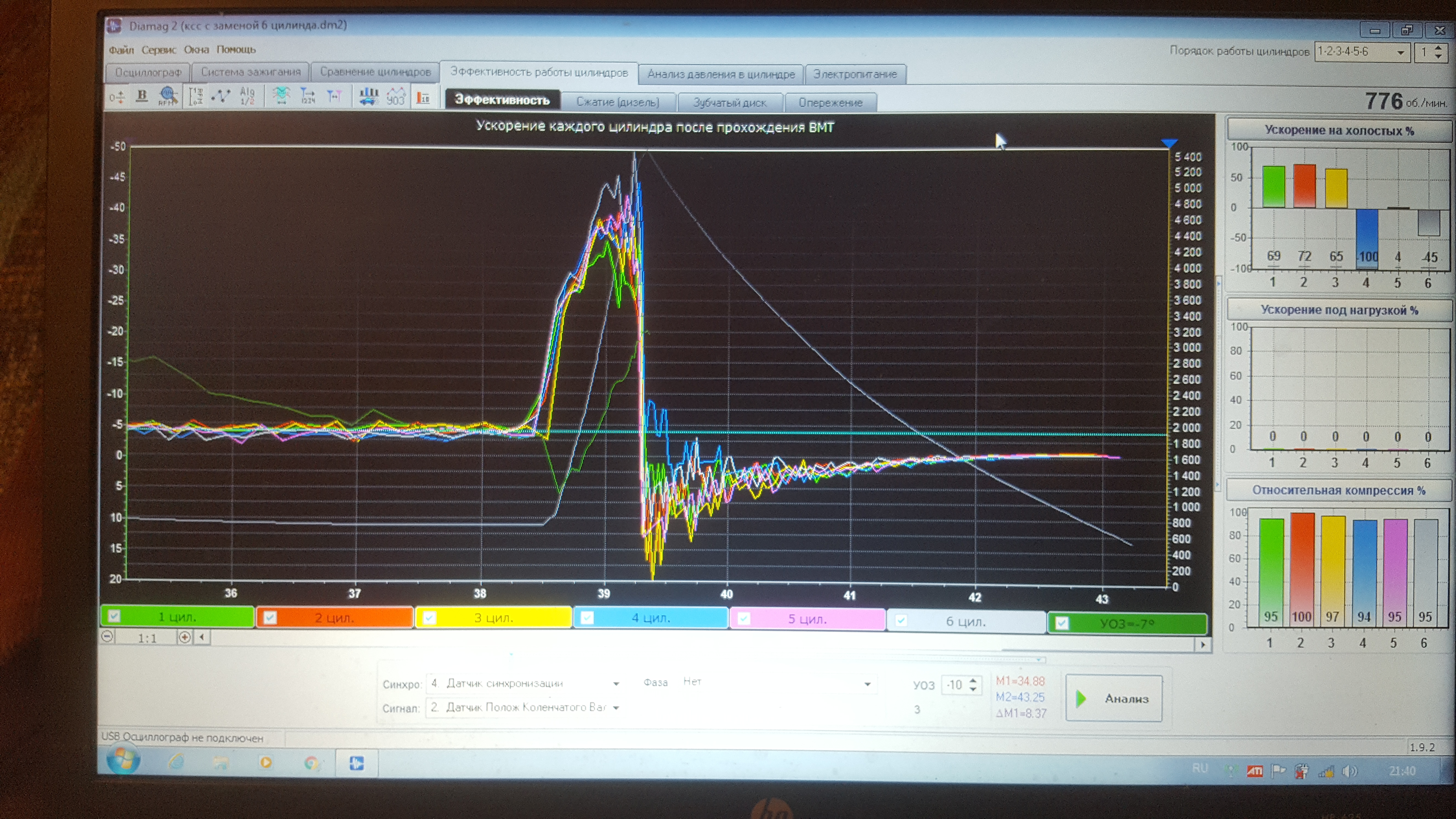
Task: Open the Окна menu
Action: tap(196, 50)
